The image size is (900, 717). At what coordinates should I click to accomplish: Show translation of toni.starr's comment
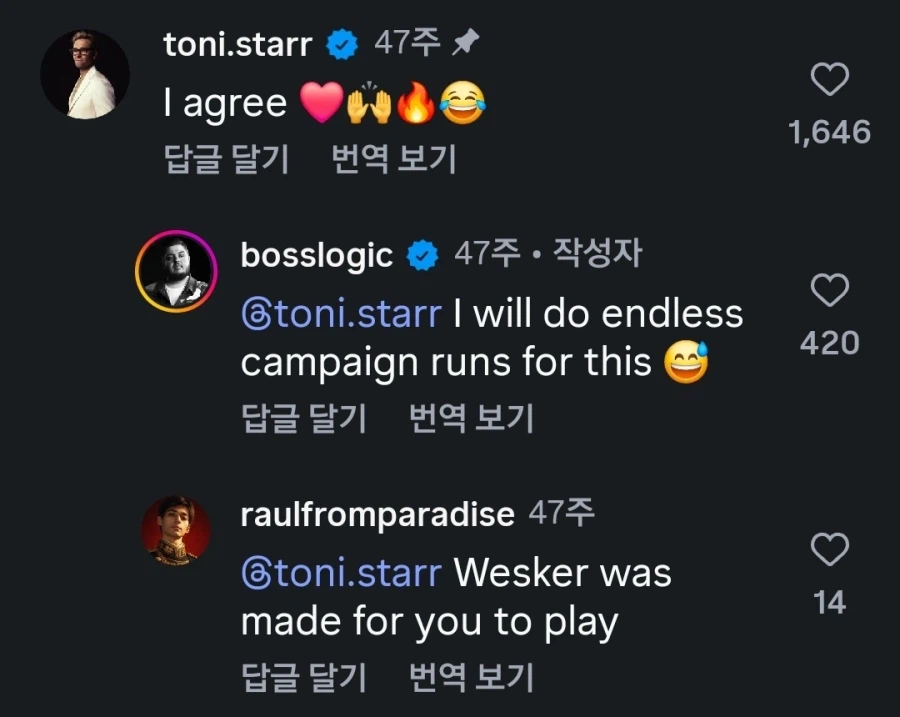(393, 159)
